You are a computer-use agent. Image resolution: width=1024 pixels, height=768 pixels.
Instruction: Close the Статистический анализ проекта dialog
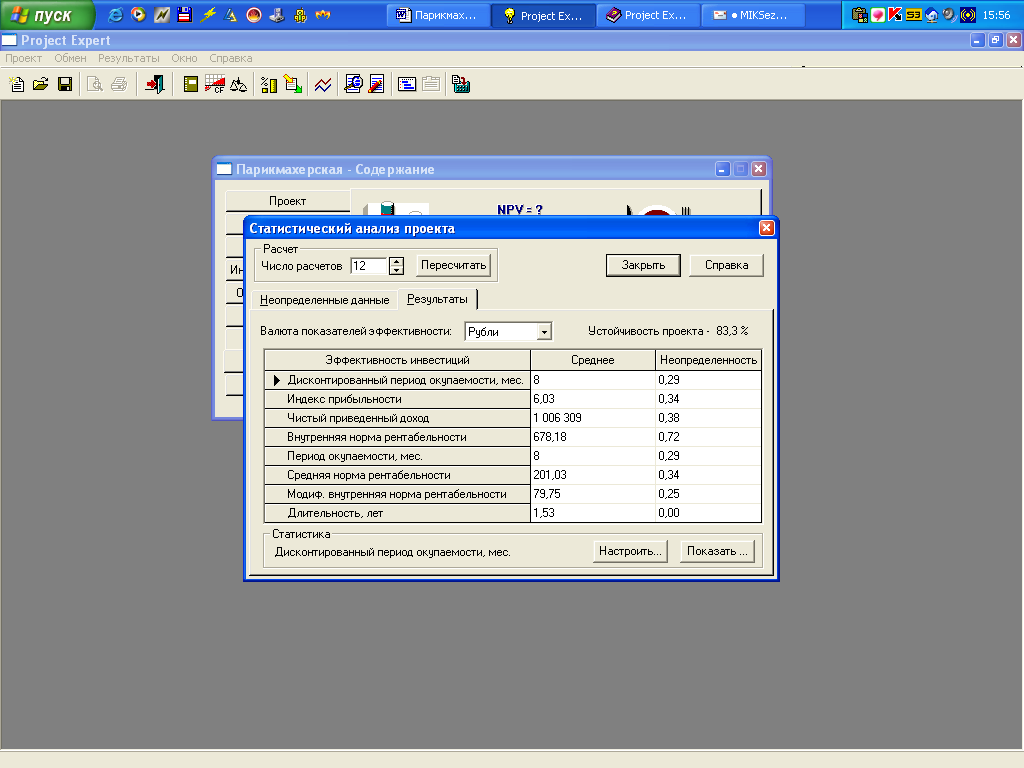766,227
